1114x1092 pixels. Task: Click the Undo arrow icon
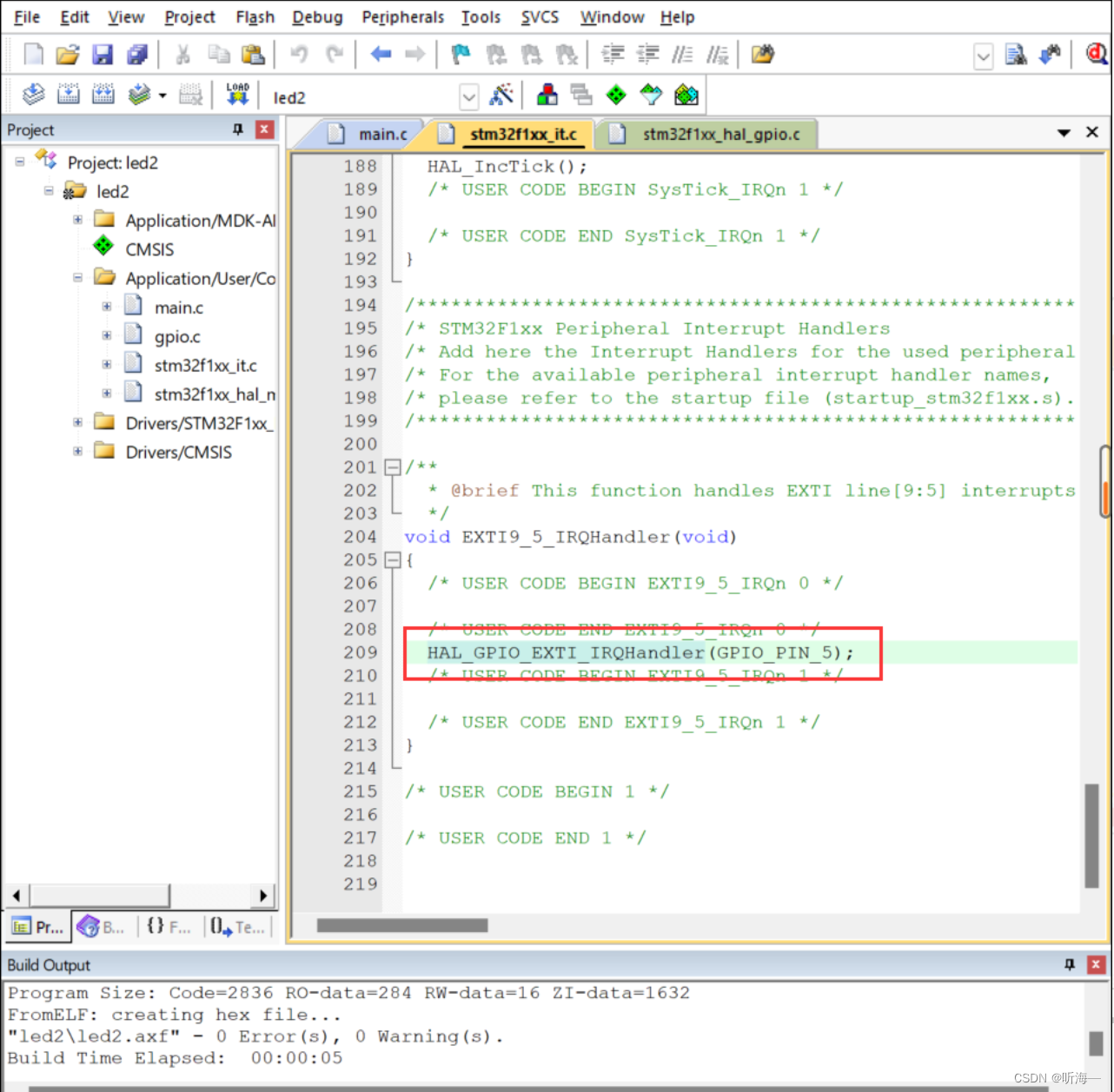pyautogui.click(x=299, y=54)
